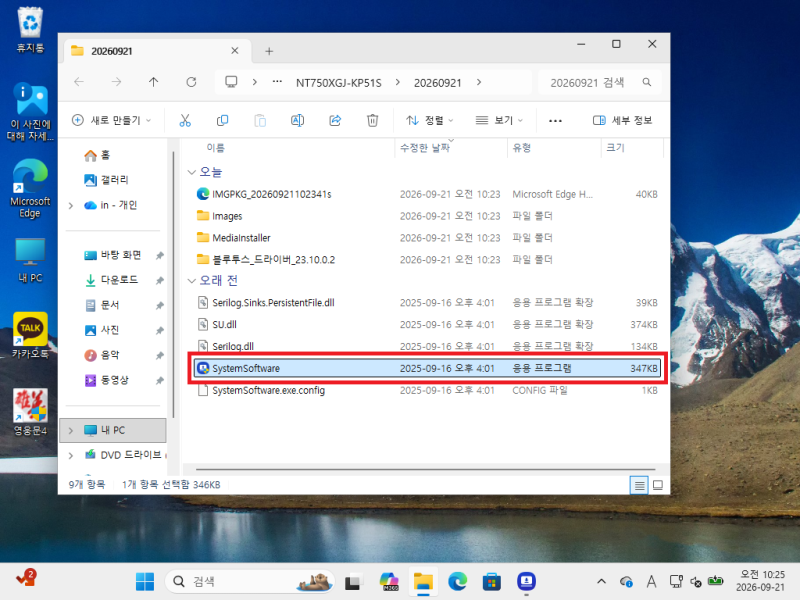
Task: Select SystemSoftware.exe.config file
Action: pos(427,390)
